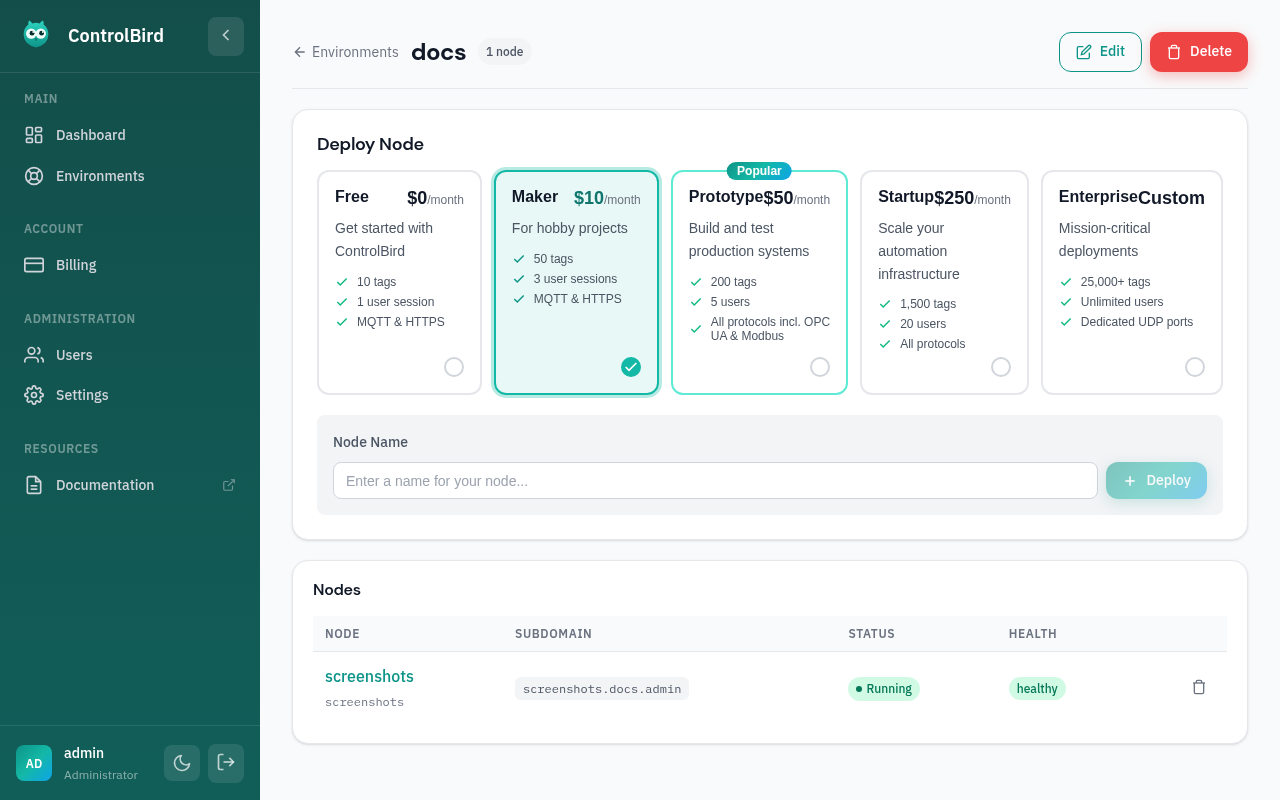
Task: Select the Enterprise plan radio button
Action: point(1195,367)
